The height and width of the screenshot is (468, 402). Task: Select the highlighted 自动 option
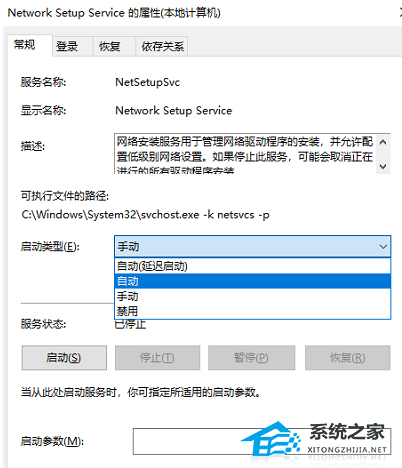252,281
